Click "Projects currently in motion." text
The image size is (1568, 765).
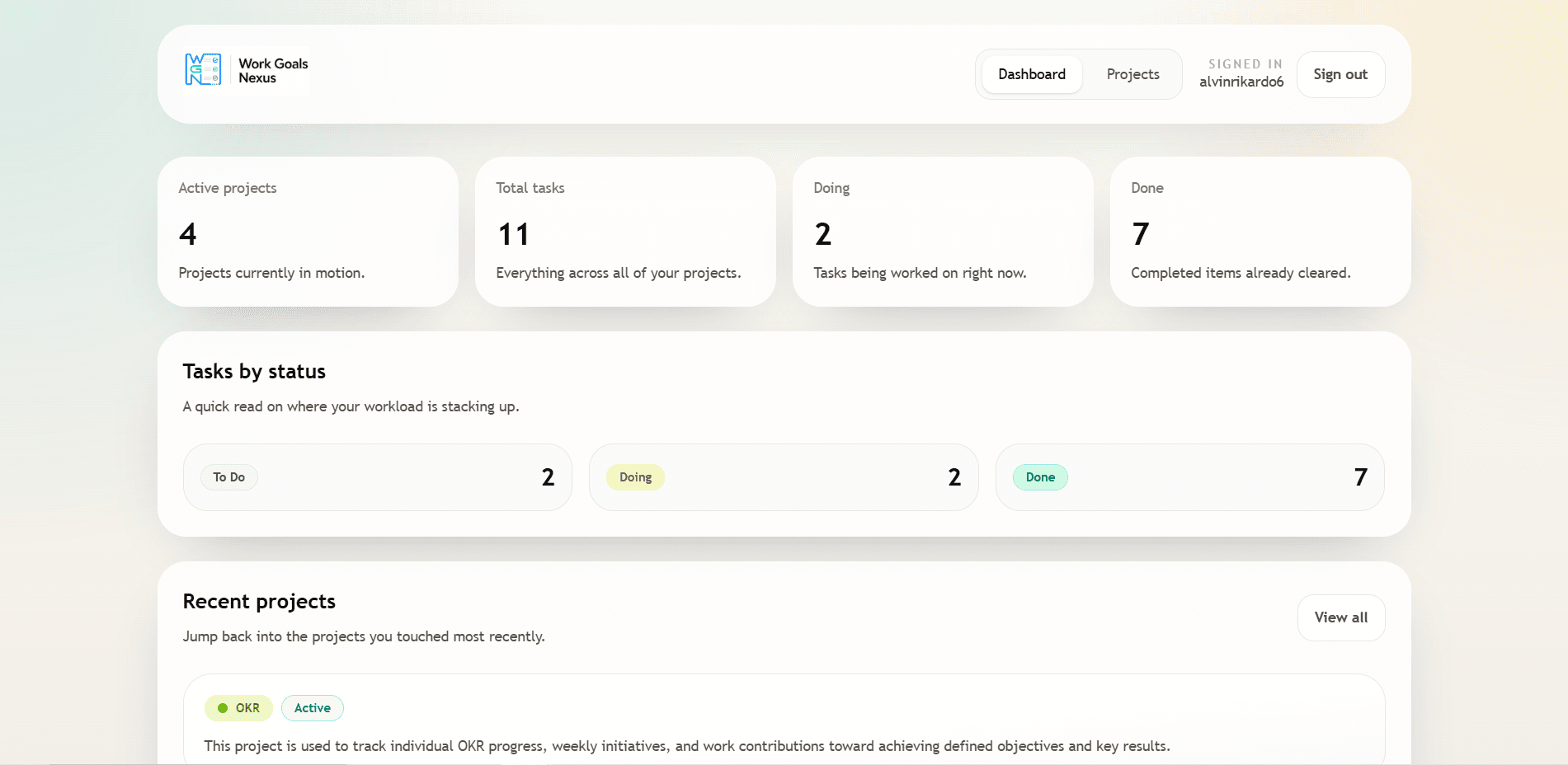point(271,273)
